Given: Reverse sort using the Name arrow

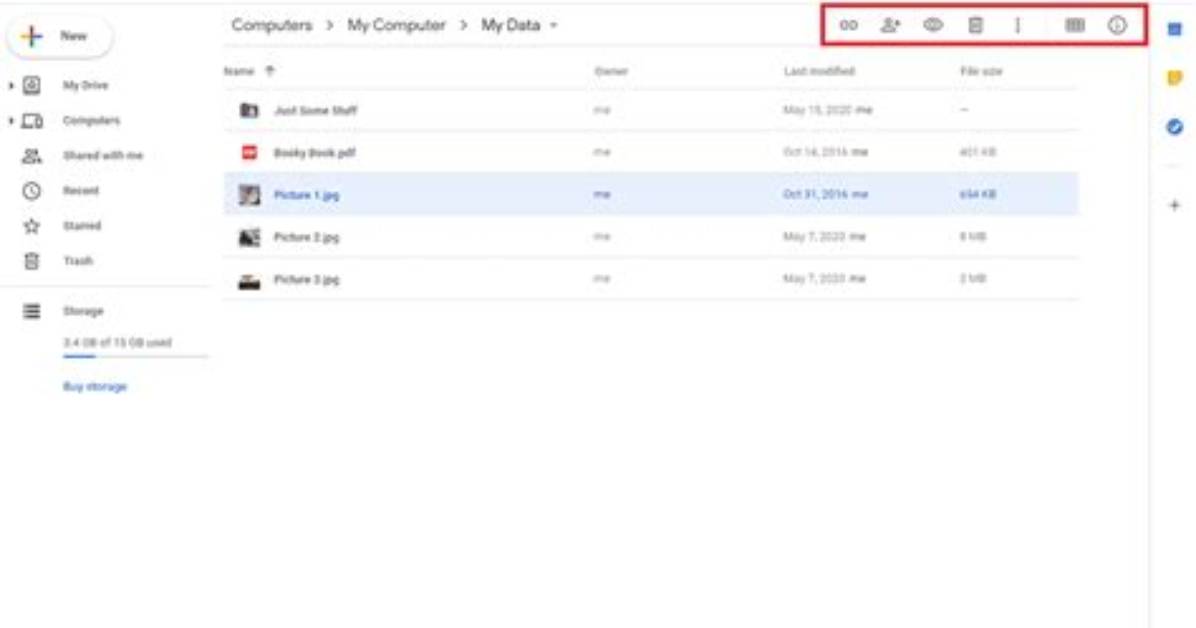Looking at the screenshot, I should pyautogui.click(x=269, y=71).
